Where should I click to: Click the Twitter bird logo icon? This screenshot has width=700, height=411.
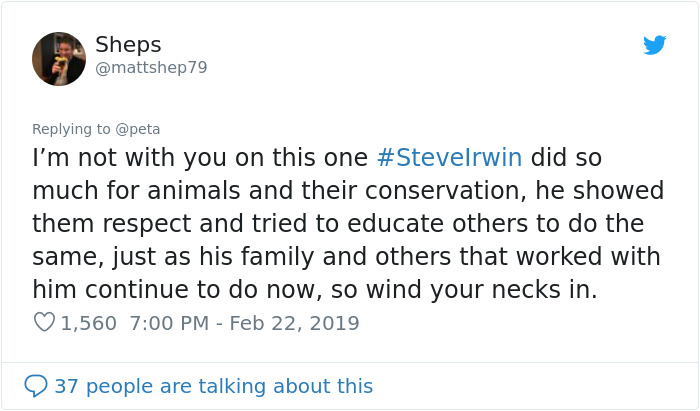click(655, 45)
